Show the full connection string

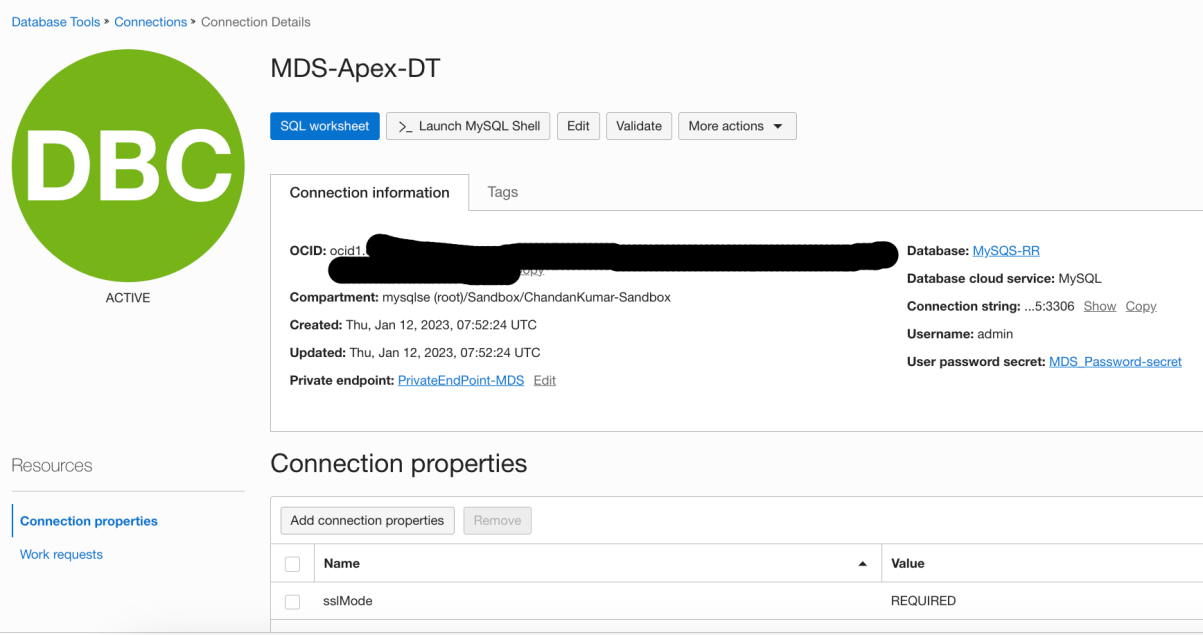click(1099, 306)
